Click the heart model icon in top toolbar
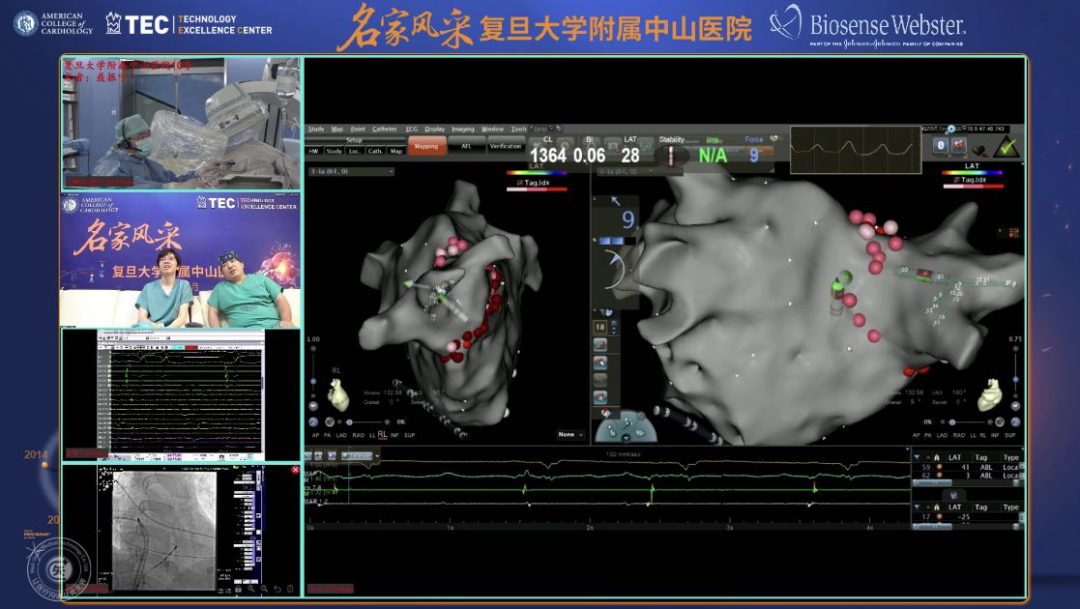The height and width of the screenshot is (609, 1080). pyautogui.click(x=961, y=146)
